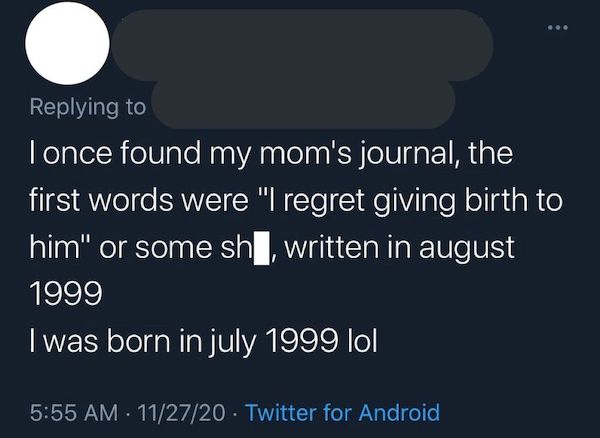The height and width of the screenshot is (438, 600).
Task: Click the "Replying to" label
Action: tap(87, 106)
